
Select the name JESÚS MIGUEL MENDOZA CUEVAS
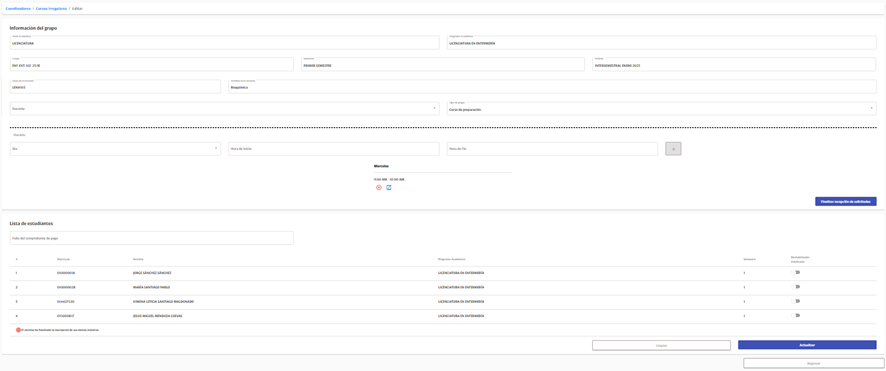(x=158, y=316)
